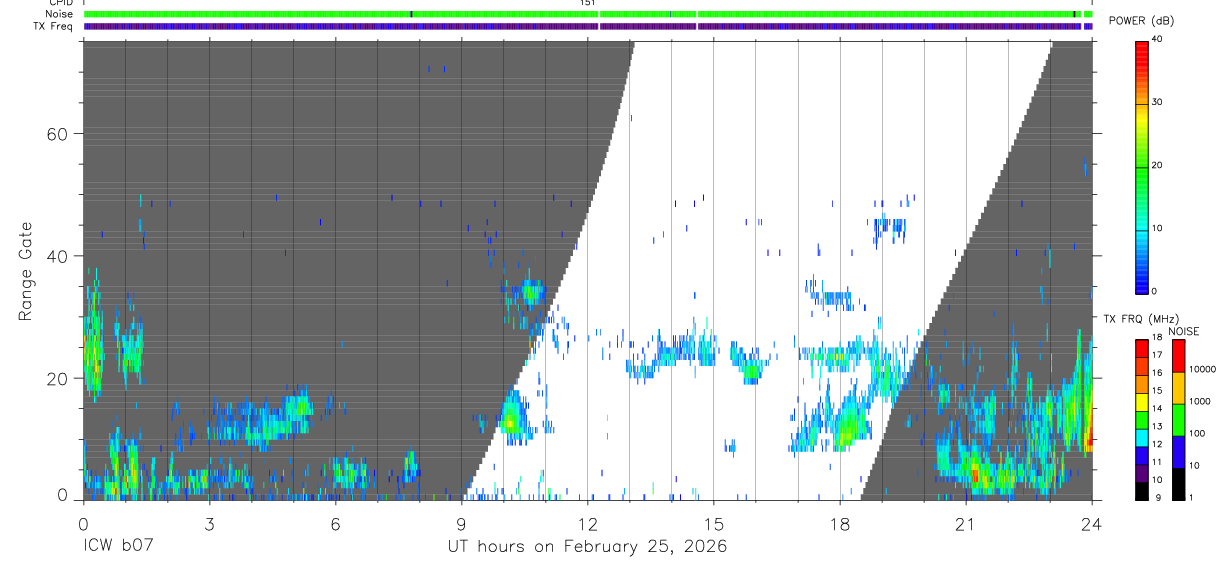Screen dimensions: 1228x567
Task: Pick the red swatch in the NOISE legend
Action: [x=1178, y=356]
